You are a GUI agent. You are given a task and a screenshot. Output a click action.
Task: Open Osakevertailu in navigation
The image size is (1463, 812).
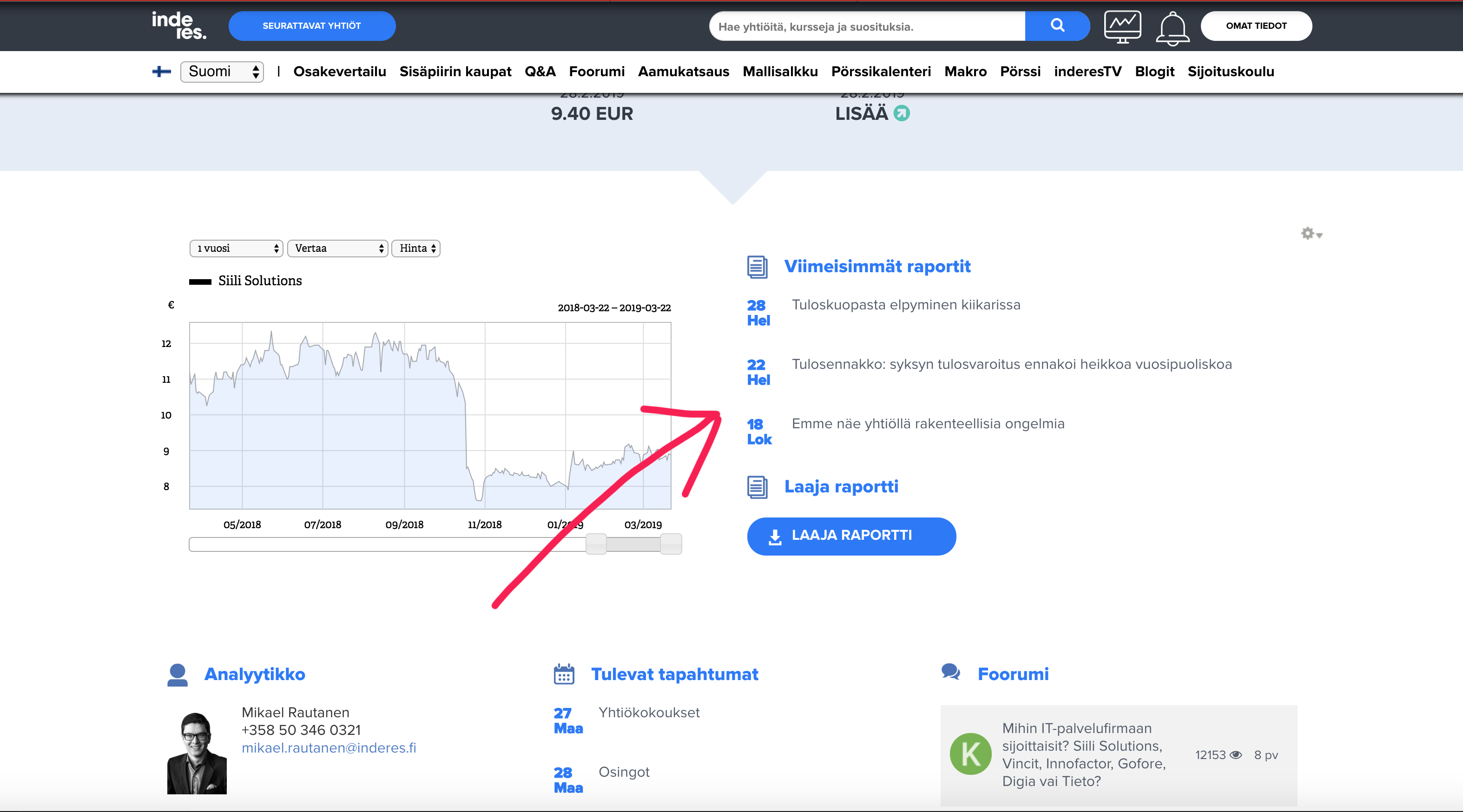point(340,72)
